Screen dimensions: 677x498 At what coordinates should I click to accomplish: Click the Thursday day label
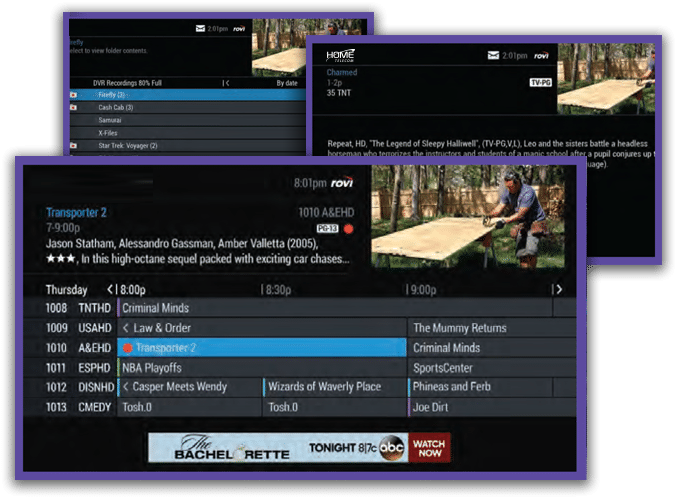[66, 289]
